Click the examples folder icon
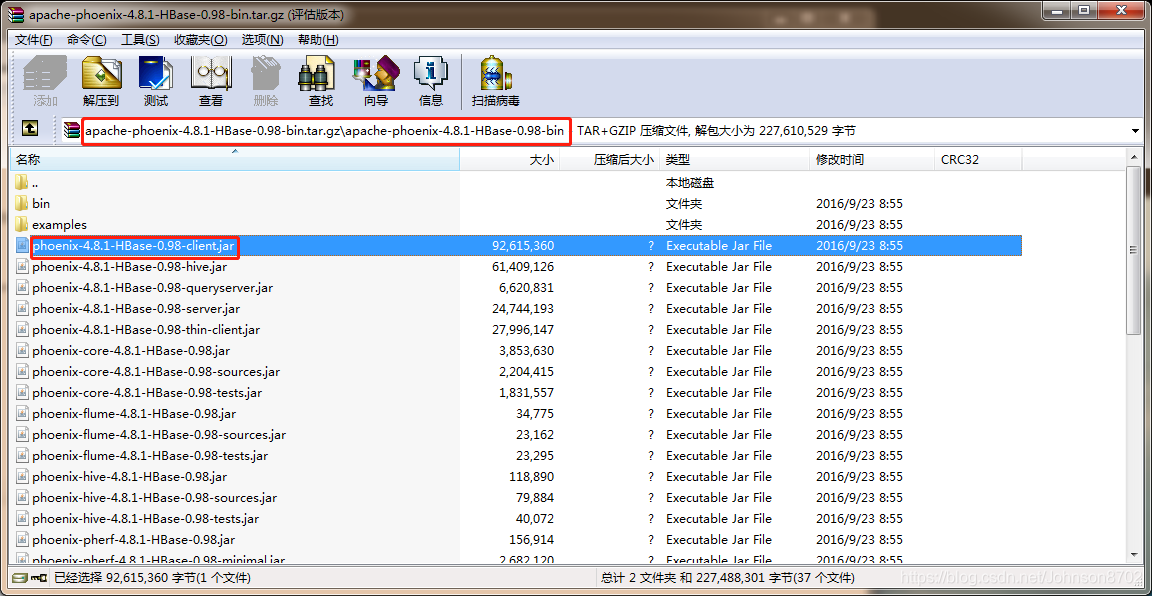Screen dimensions: 1152x596 click(x=21, y=224)
